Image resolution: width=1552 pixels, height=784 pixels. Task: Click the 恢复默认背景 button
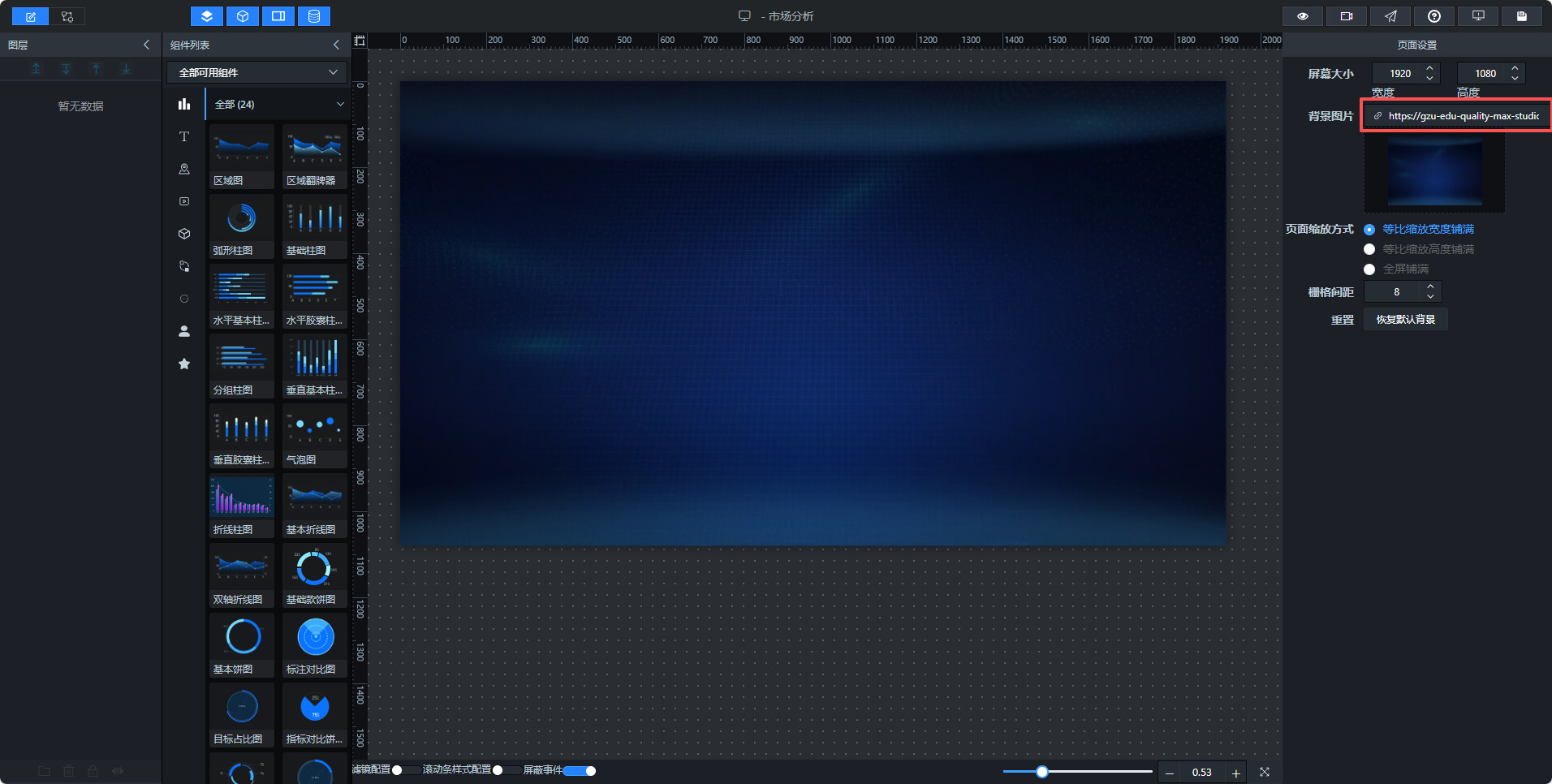1405,319
